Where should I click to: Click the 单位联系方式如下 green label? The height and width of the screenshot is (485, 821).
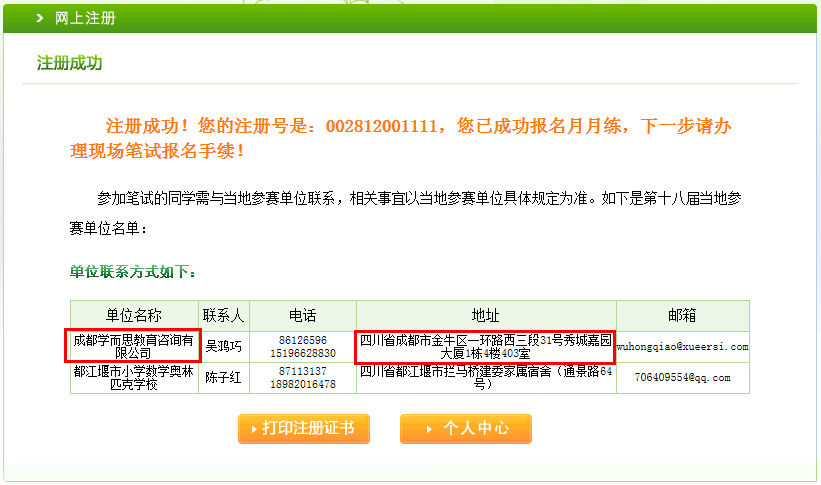133,272
